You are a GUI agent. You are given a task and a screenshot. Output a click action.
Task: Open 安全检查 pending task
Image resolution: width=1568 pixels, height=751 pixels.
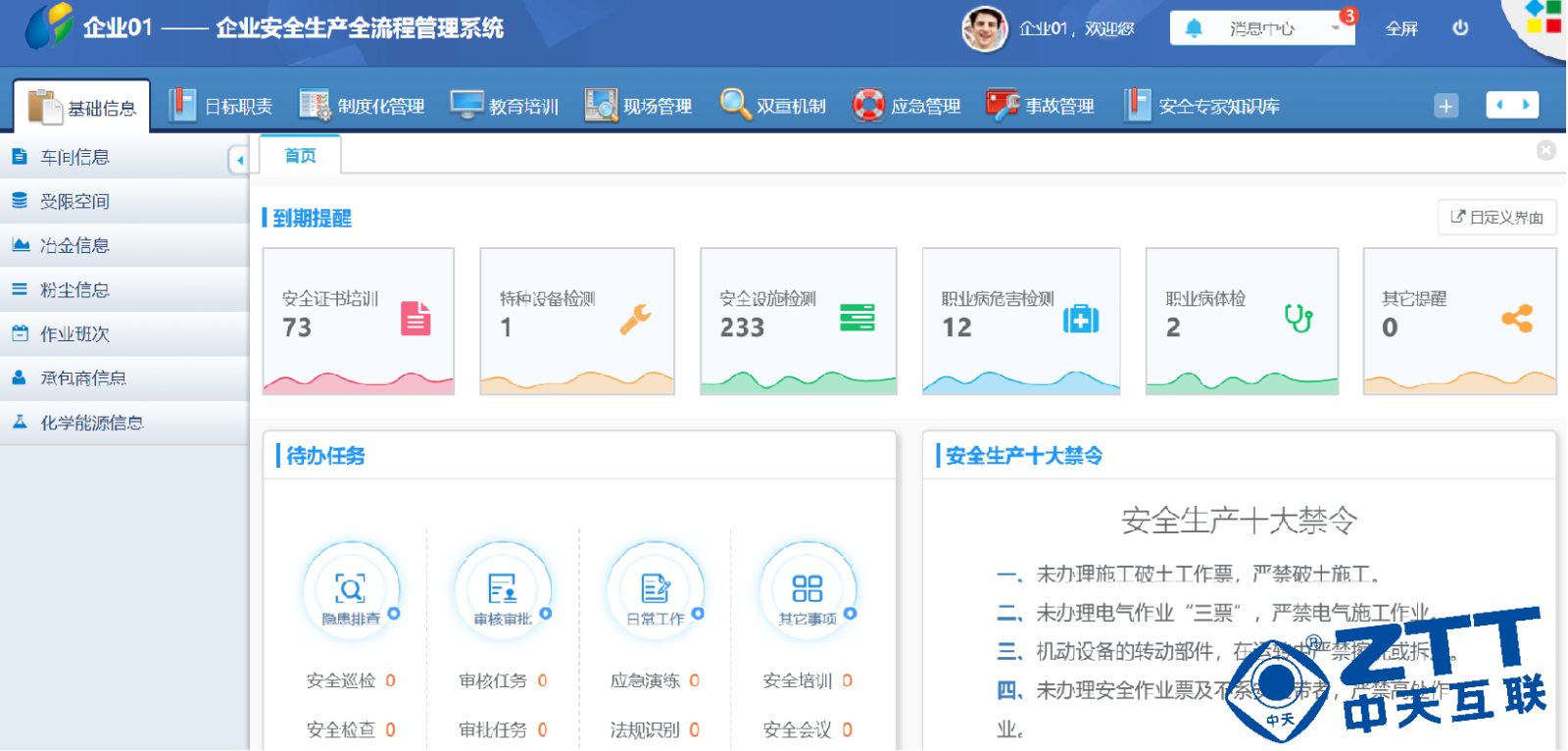[351, 729]
